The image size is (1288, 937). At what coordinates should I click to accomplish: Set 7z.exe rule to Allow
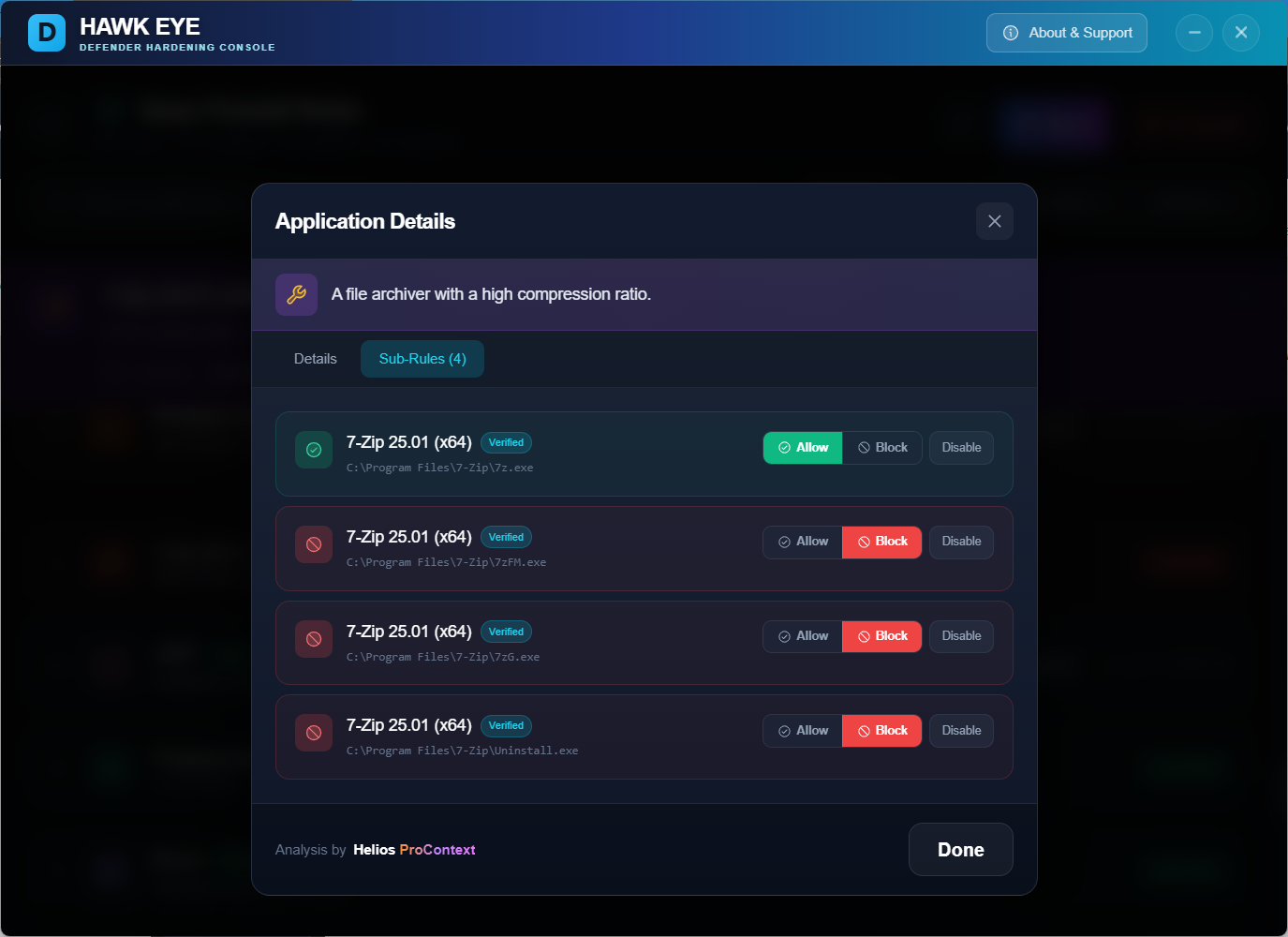803,448
